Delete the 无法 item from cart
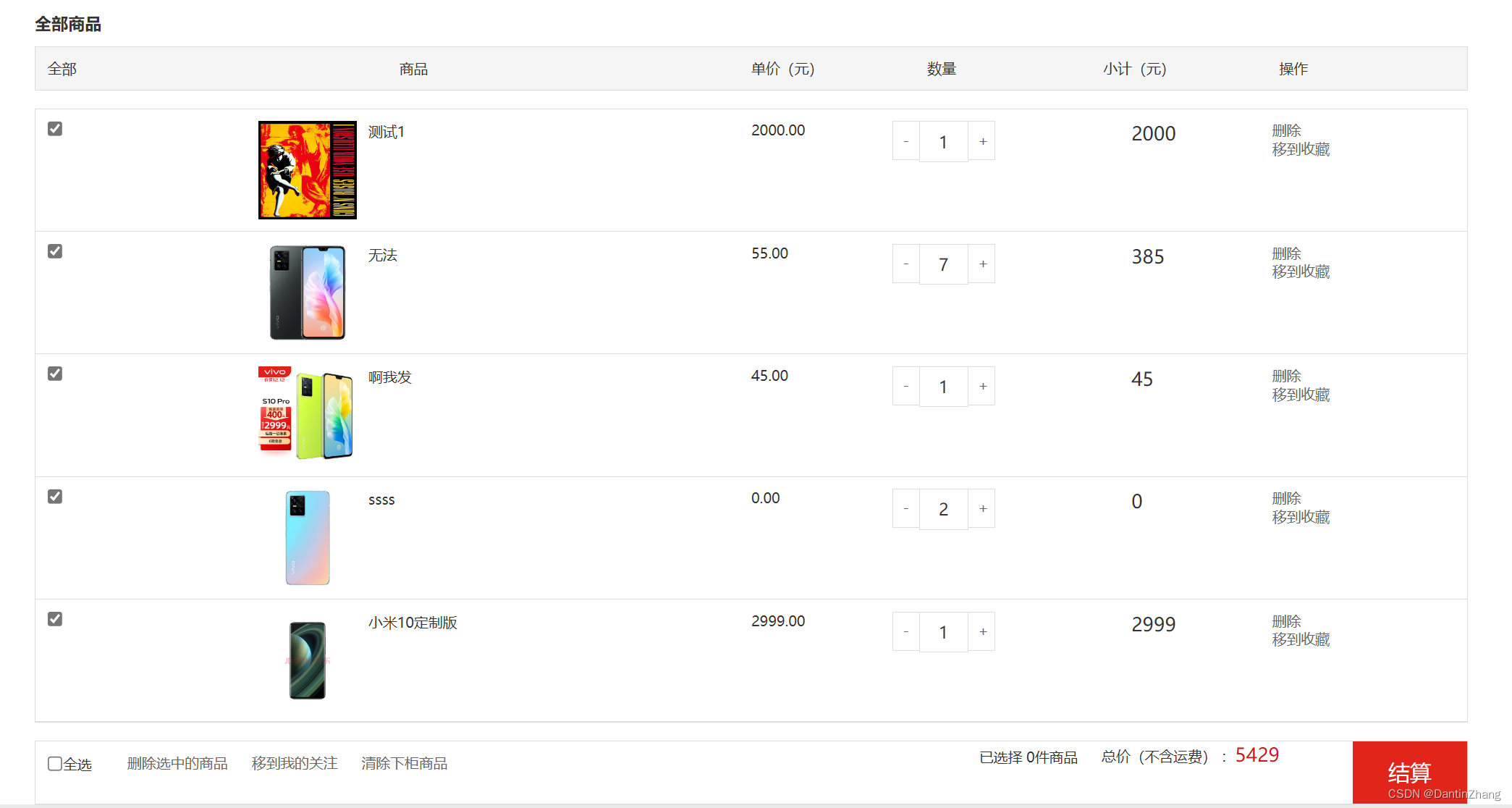The image size is (1512, 808). point(1286,253)
